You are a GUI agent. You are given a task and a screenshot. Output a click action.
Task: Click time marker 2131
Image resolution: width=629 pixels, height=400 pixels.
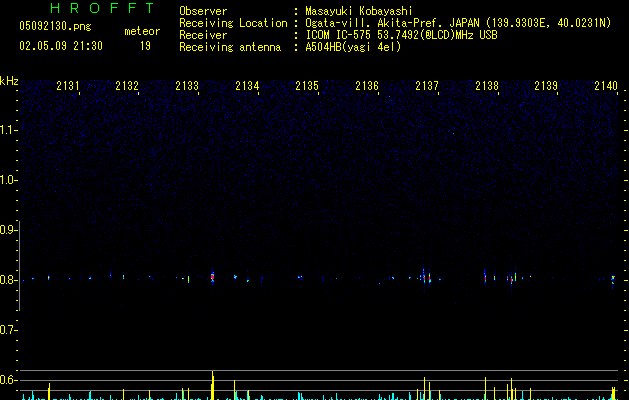tap(68, 86)
